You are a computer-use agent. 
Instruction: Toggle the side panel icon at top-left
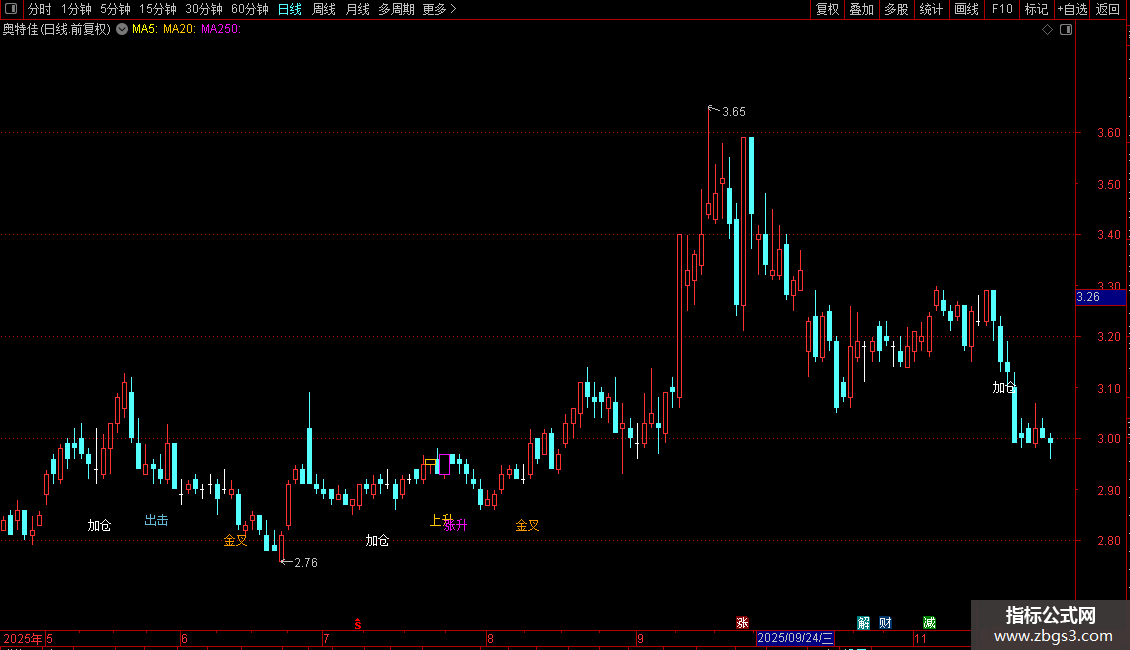click(11, 9)
